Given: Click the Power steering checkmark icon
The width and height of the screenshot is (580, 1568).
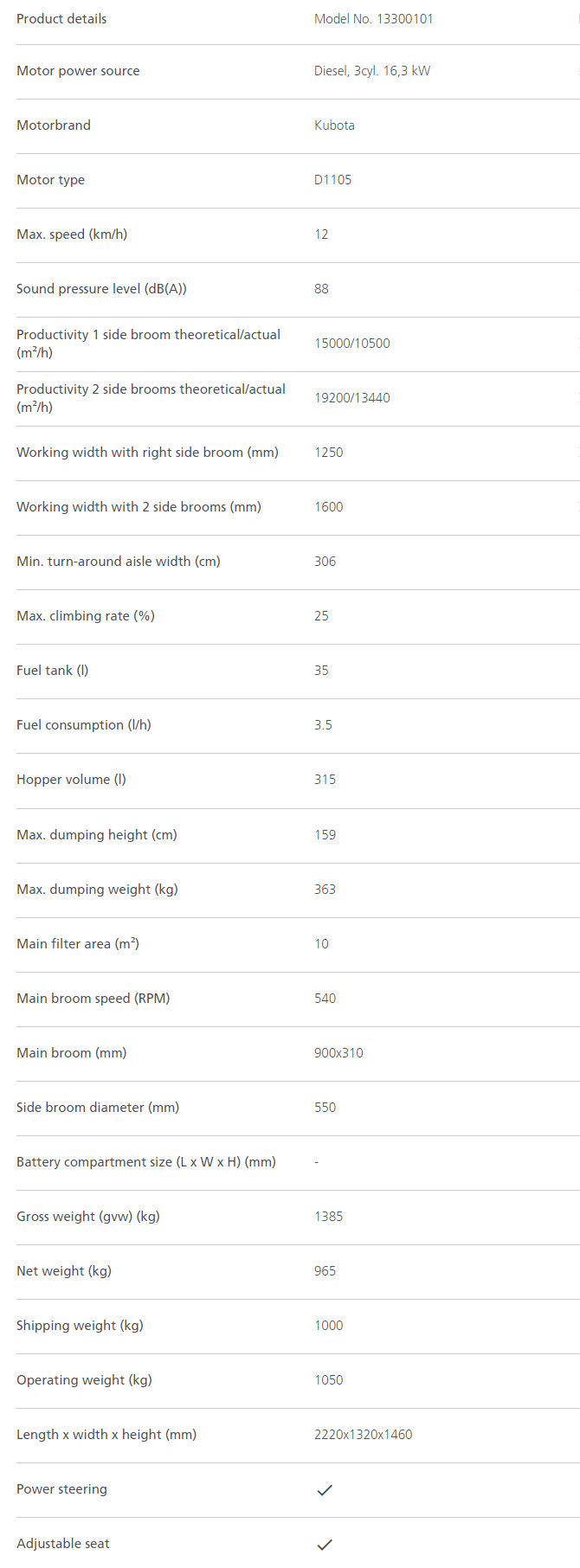Looking at the screenshot, I should tap(325, 1490).
